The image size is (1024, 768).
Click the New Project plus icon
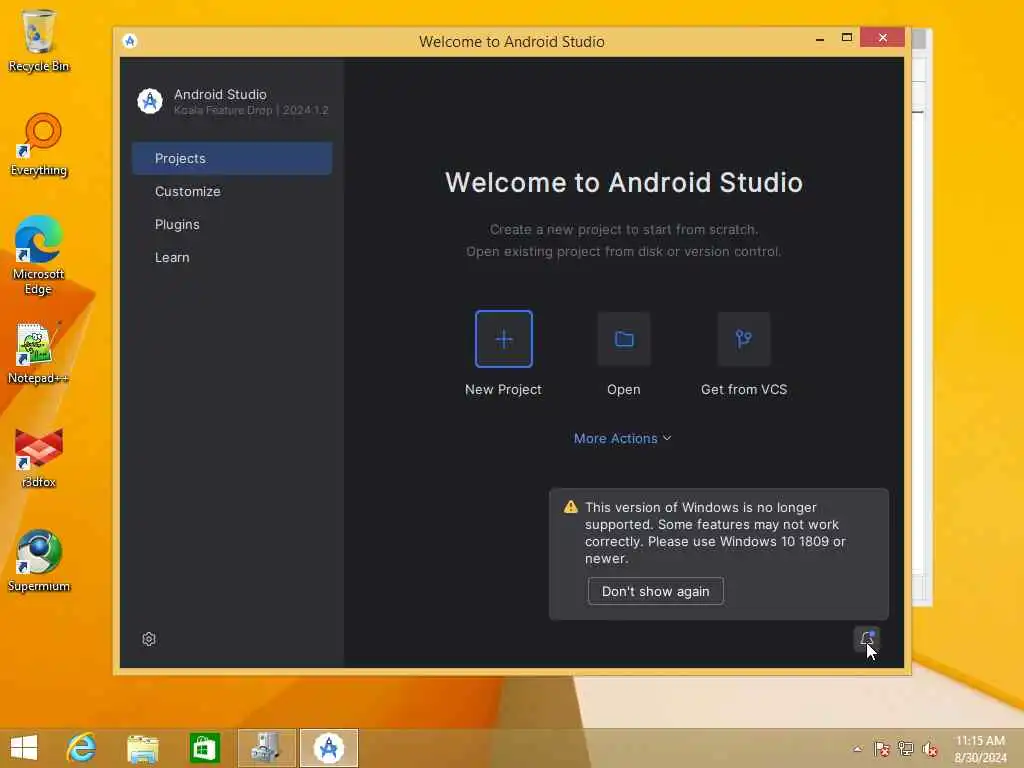coord(504,339)
